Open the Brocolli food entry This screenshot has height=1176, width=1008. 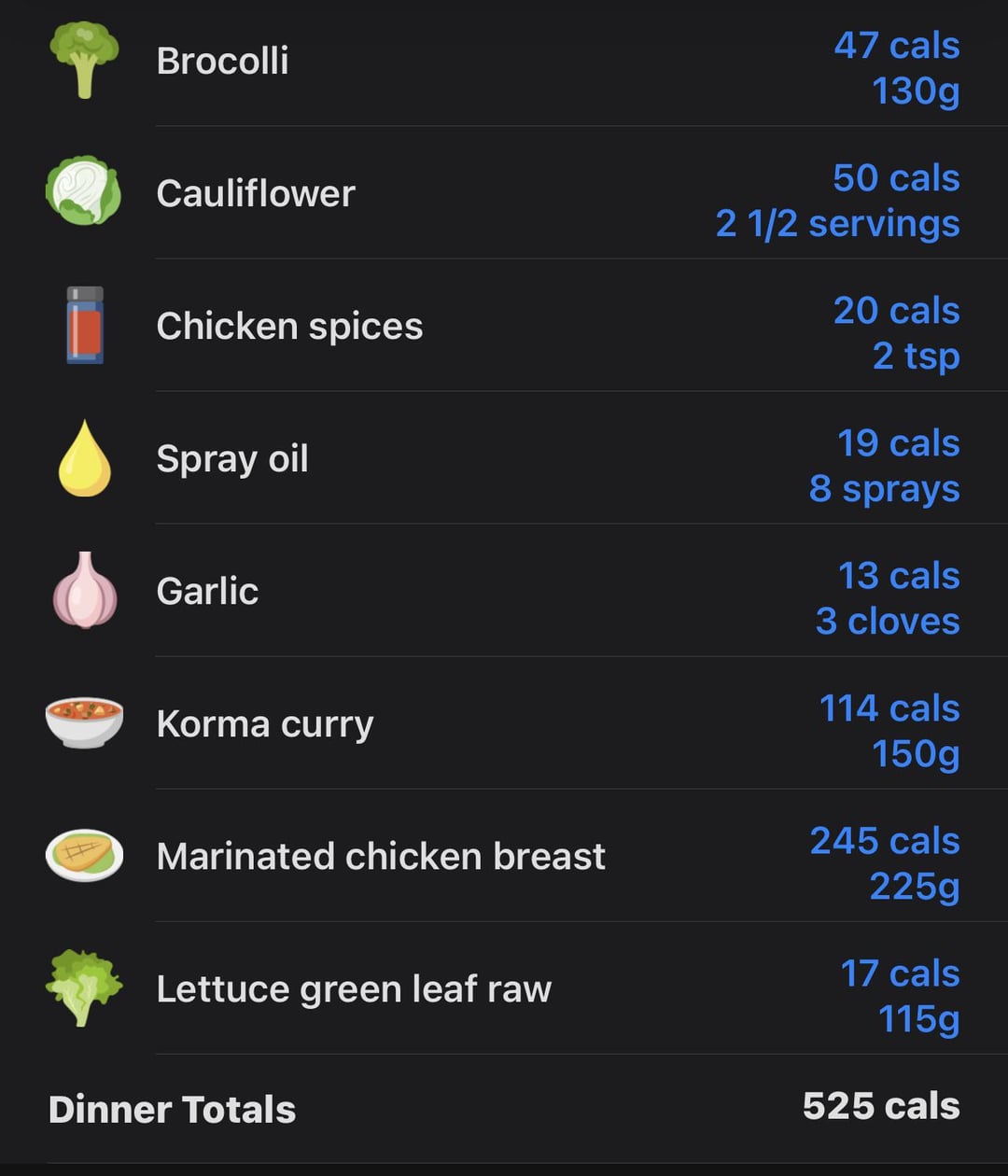(222, 61)
